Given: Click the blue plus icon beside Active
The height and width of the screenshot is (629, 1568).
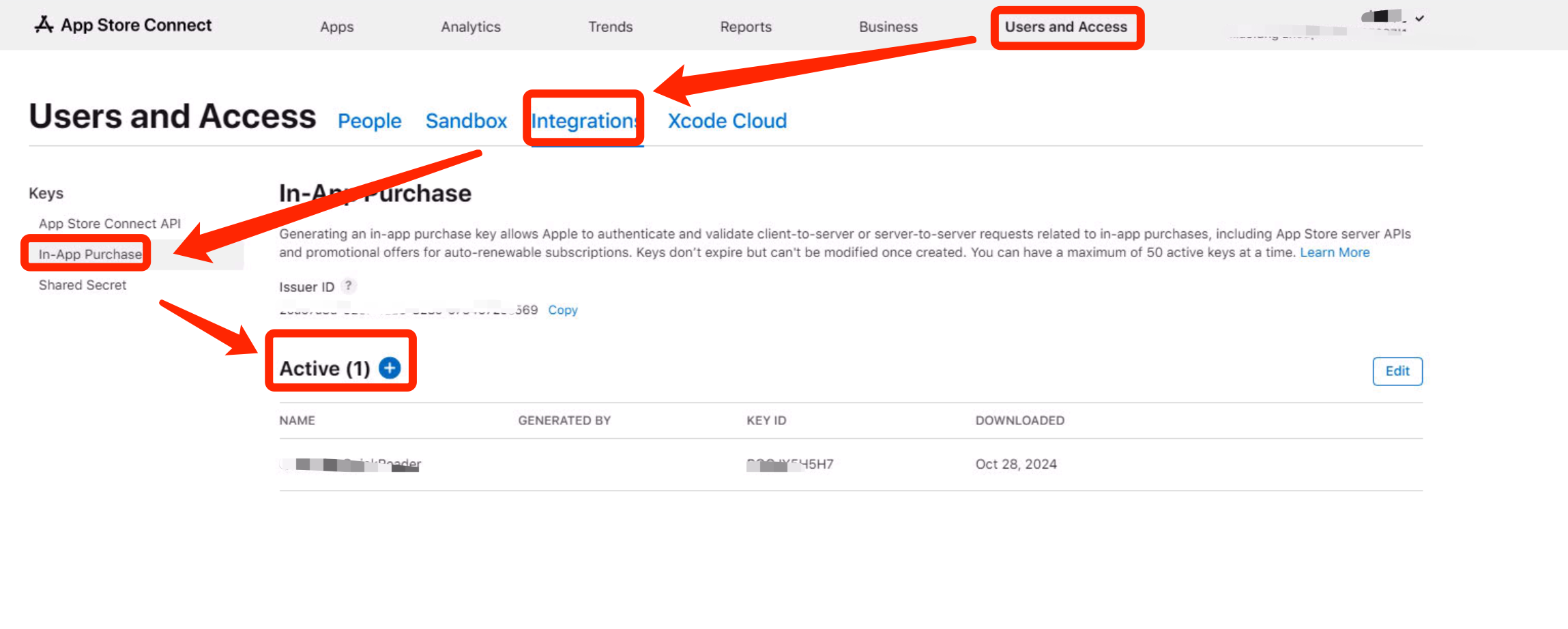Looking at the screenshot, I should (390, 368).
